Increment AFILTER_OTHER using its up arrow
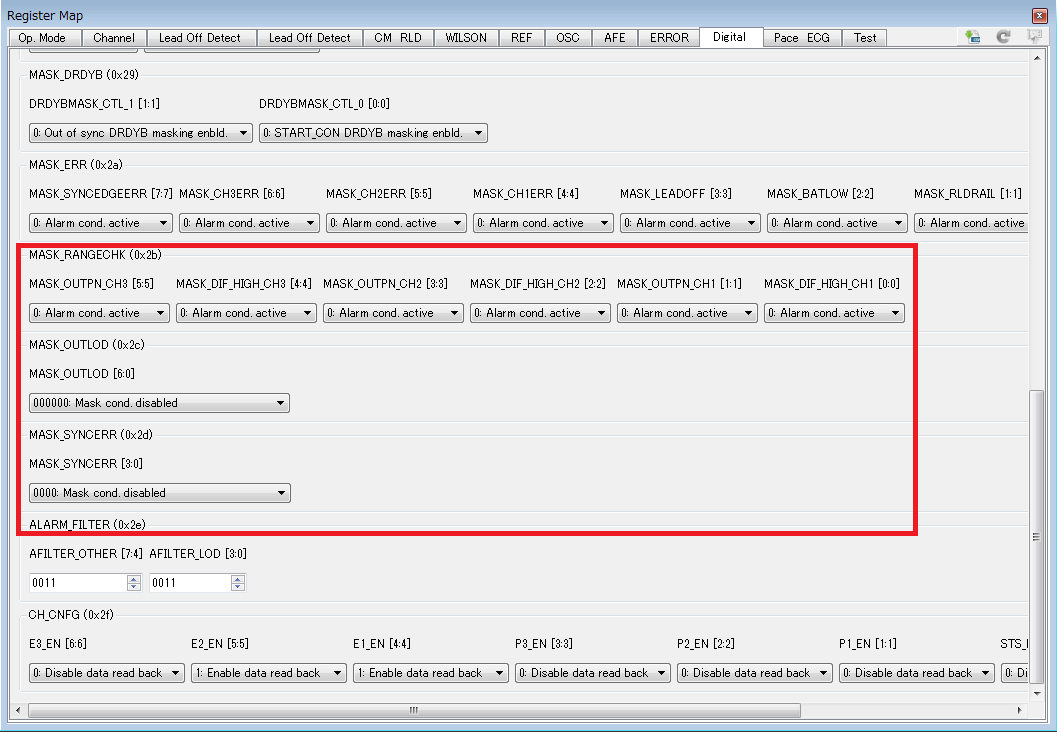 [134, 578]
